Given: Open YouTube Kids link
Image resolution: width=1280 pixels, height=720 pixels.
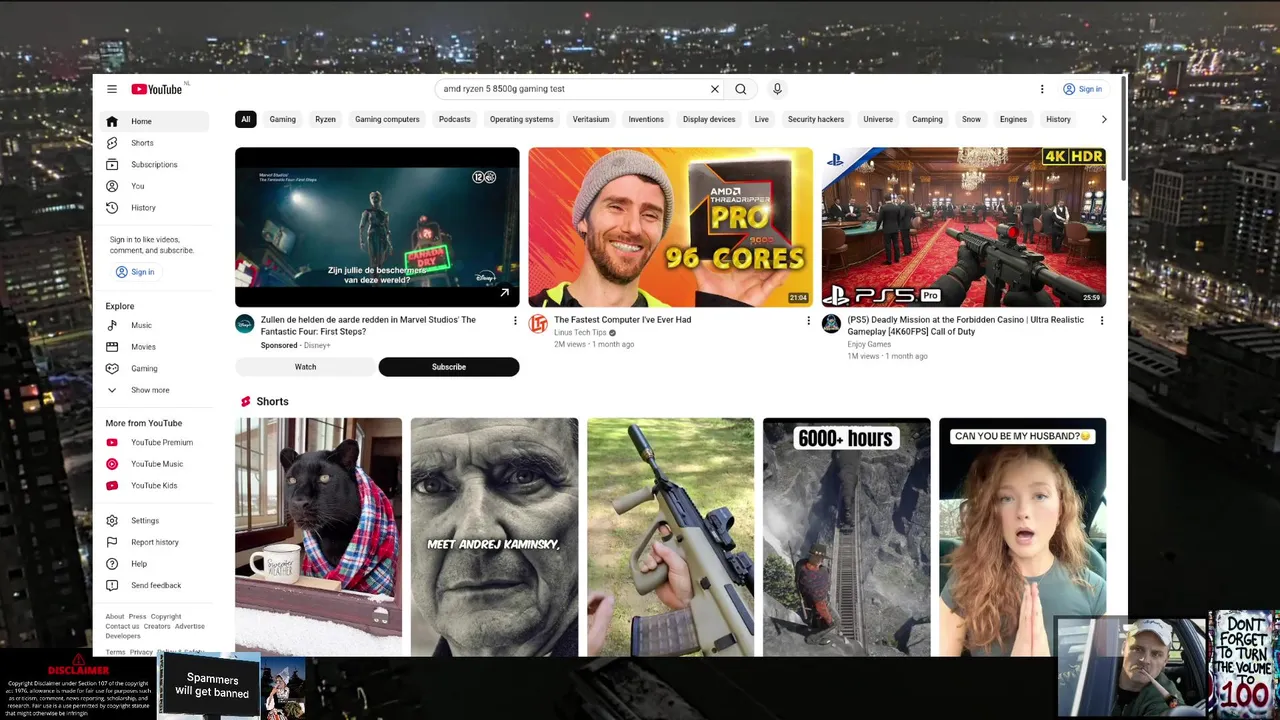Looking at the screenshot, I should pyautogui.click(x=154, y=486).
